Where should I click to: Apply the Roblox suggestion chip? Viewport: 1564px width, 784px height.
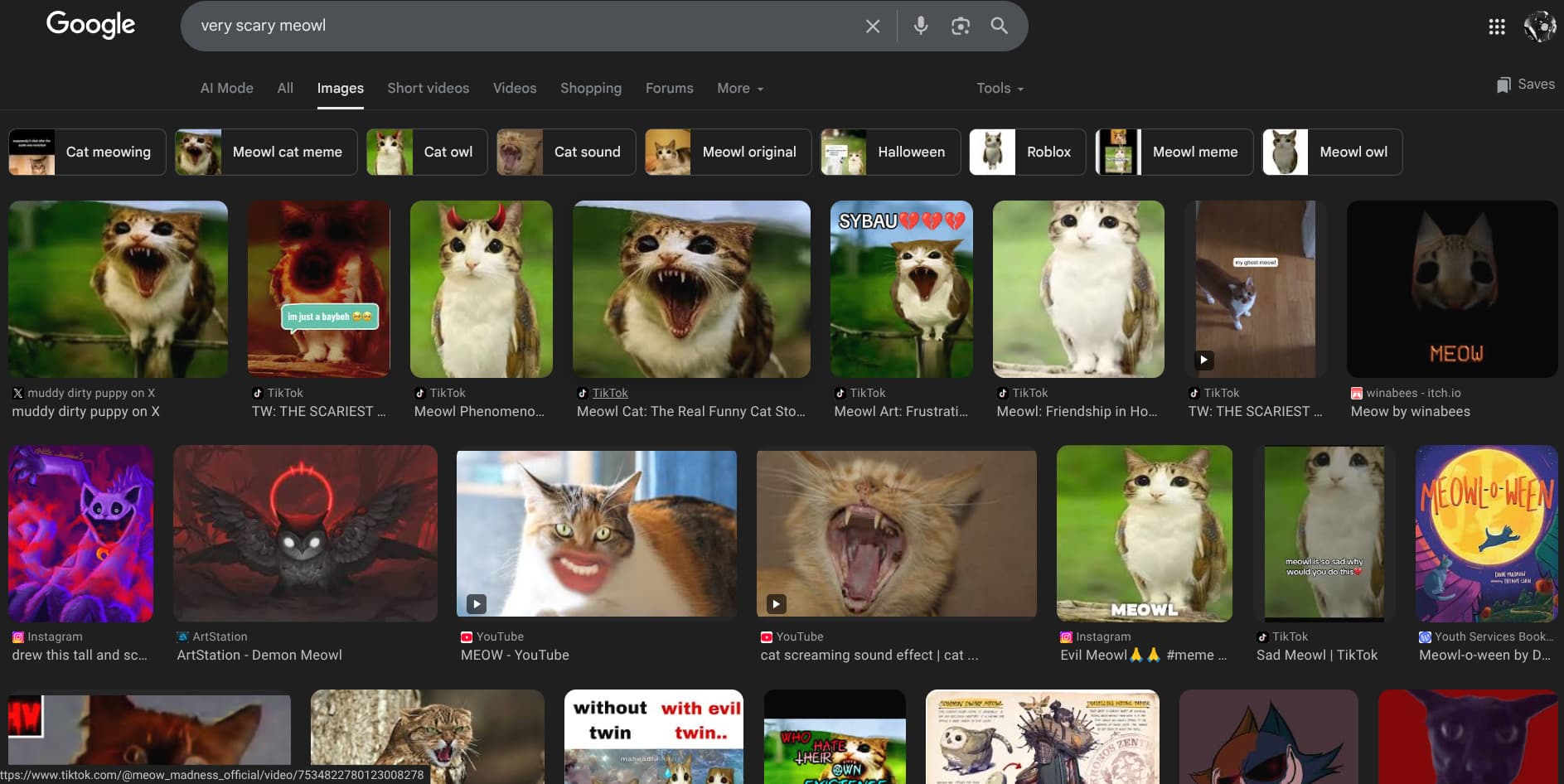pyautogui.click(x=1027, y=152)
